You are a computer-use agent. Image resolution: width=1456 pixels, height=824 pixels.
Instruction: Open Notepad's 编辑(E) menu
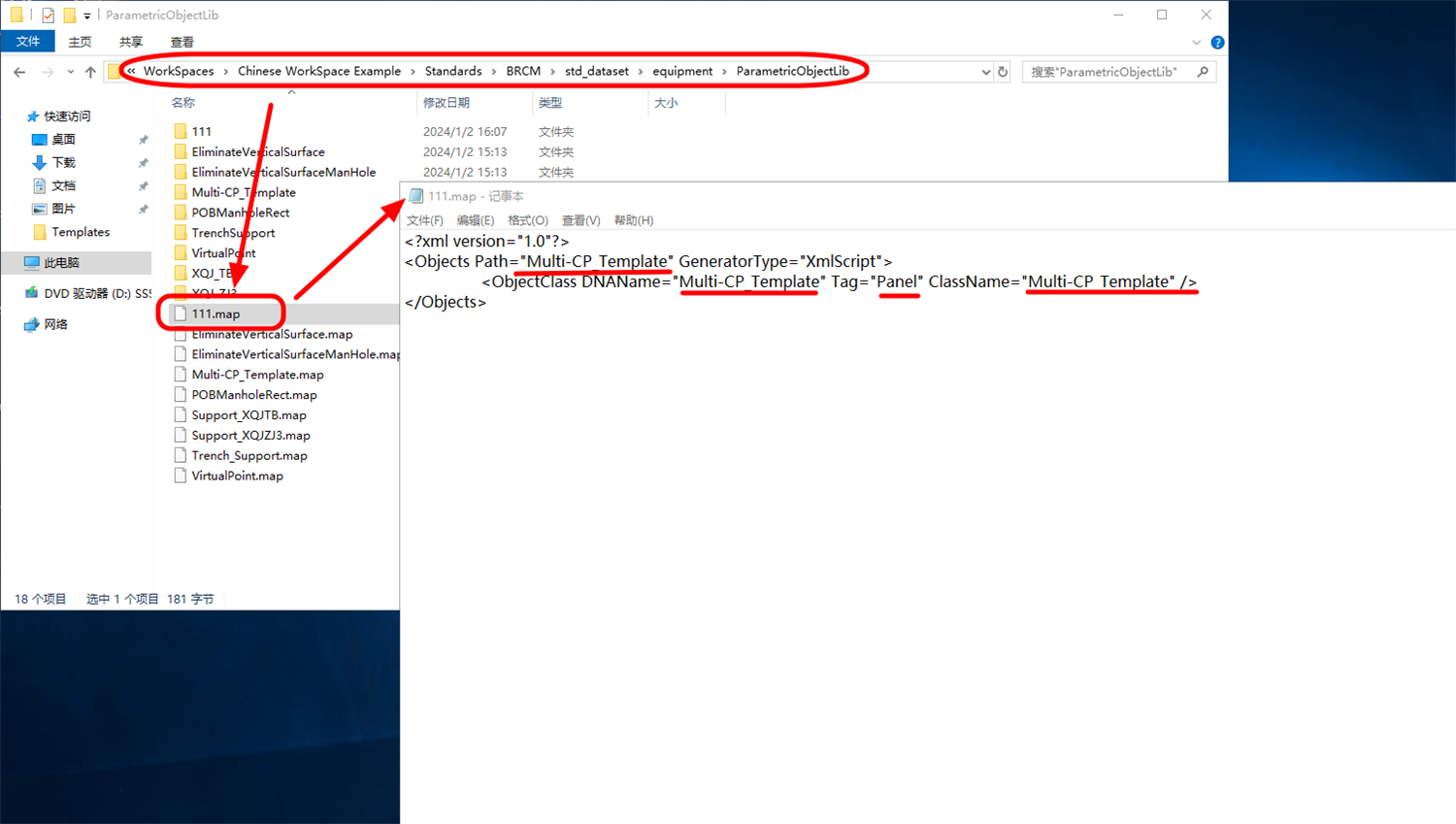[476, 220]
